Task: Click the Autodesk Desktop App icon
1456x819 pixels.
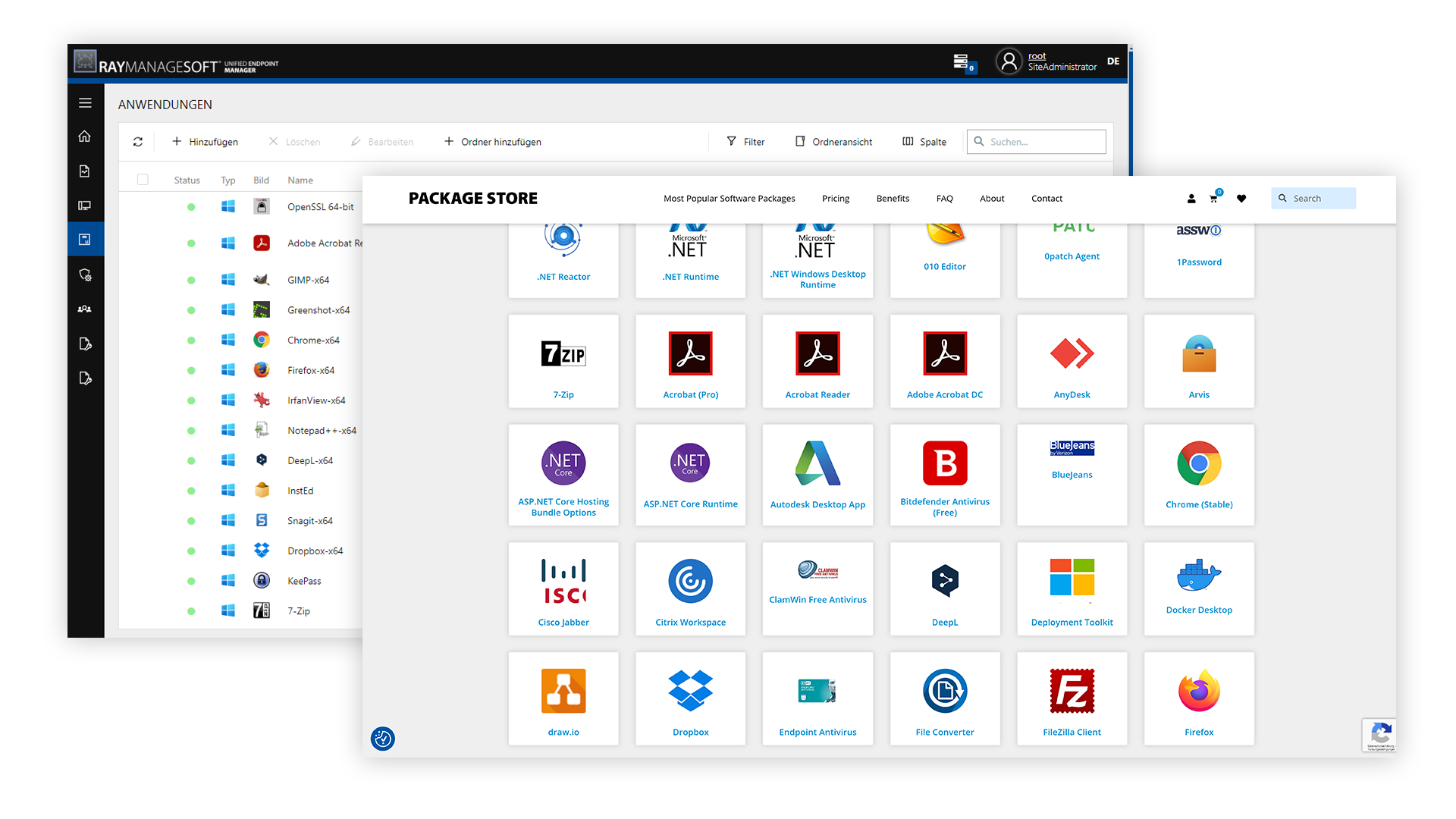Action: pos(817,463)
